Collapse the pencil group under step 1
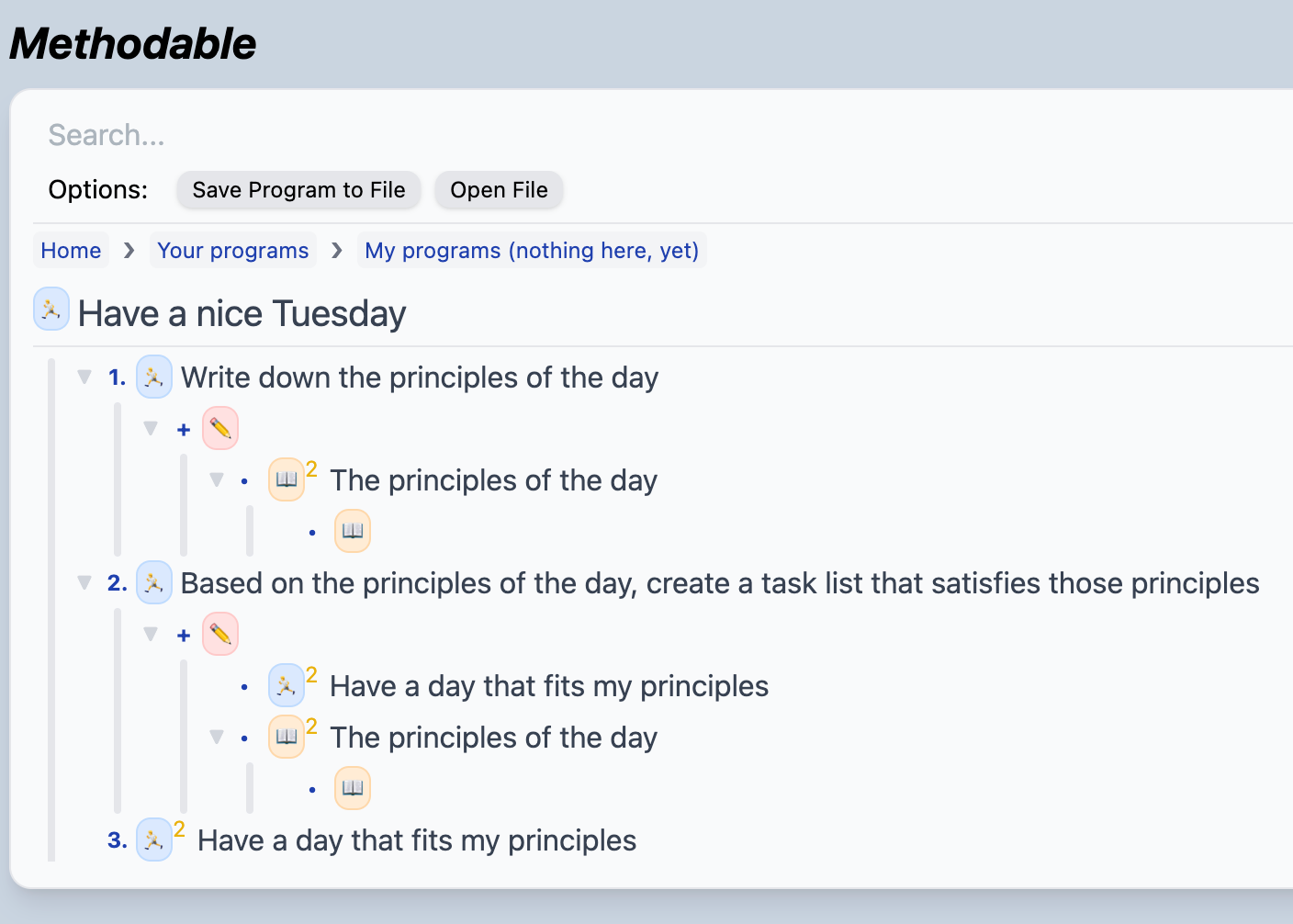The image size is (1293, 924). [151, 428]
